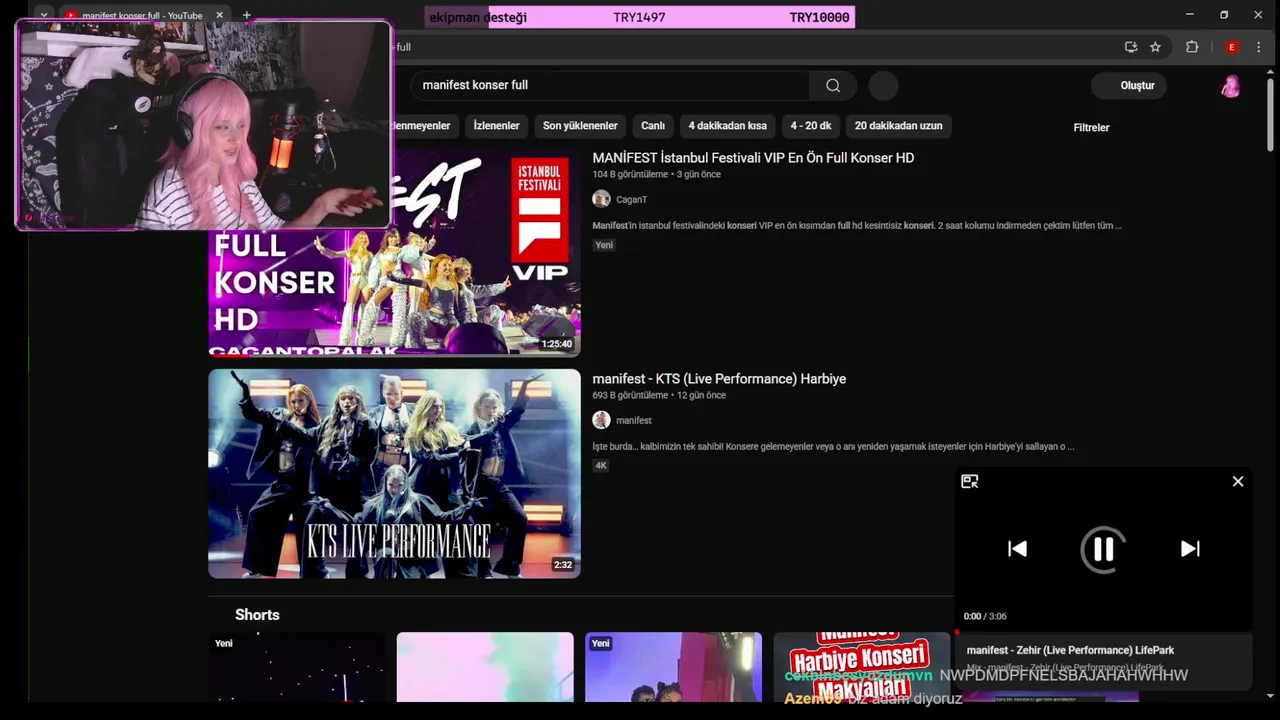
Task: Open the Filtreler filter options
Action: click(1091, 127)
